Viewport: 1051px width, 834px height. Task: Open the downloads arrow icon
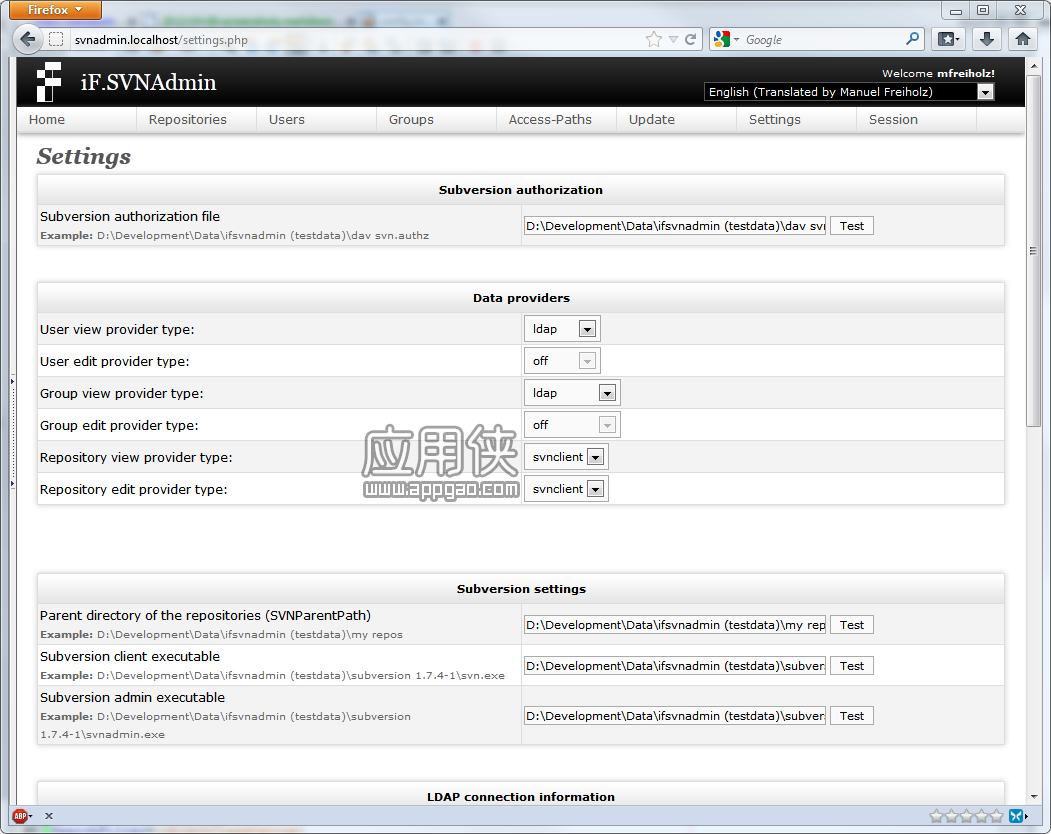point(986,40)
